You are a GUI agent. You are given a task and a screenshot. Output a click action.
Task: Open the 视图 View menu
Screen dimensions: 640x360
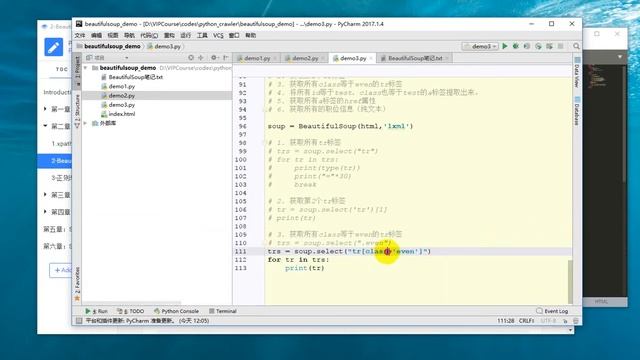(x=113, y=36)
